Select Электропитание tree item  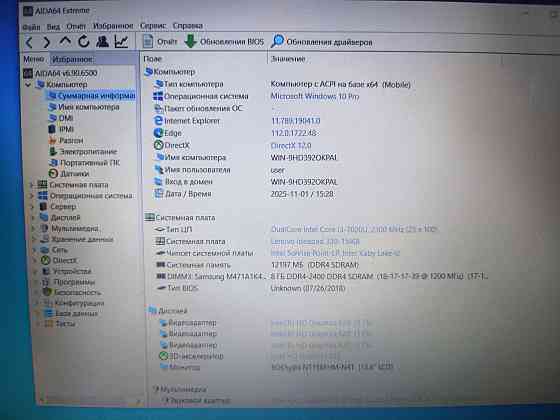(83, 151)
